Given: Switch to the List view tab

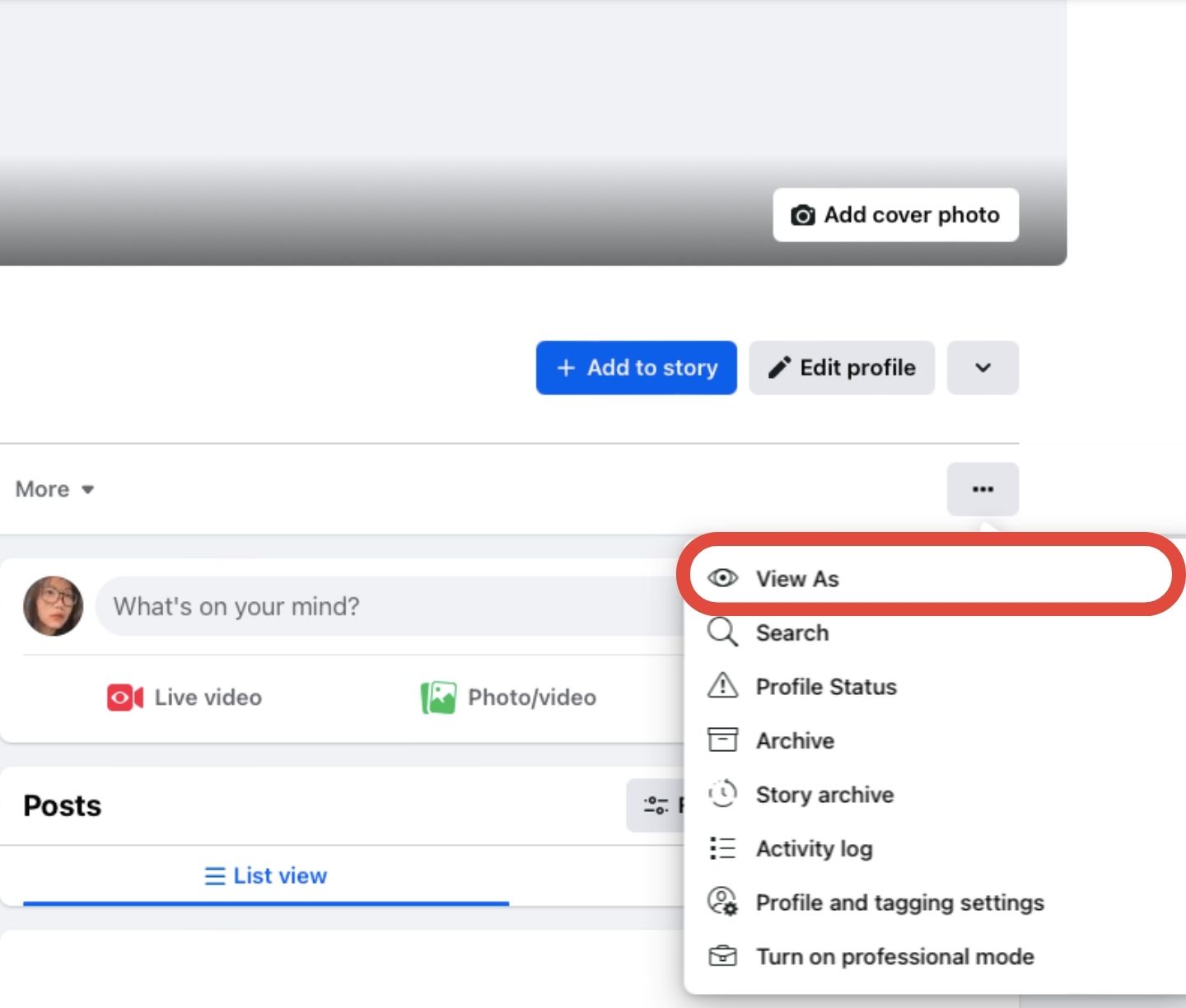Looking at the screenshot, I should coord(265,875).
